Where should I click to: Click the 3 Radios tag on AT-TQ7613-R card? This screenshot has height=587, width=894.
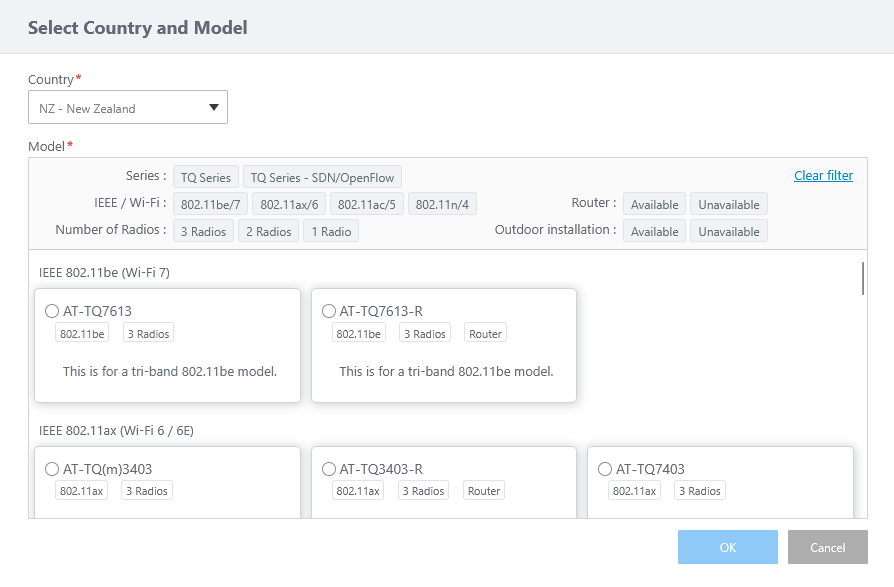click(425, 333)
